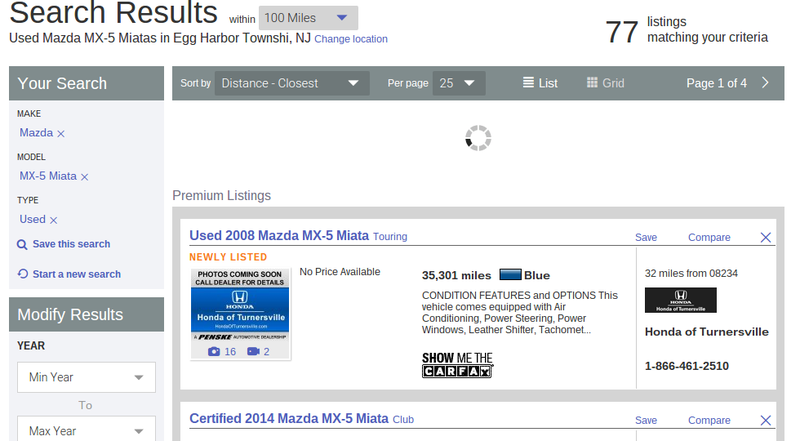Save the 2008 Miata Touring listing

pos(646,237)
